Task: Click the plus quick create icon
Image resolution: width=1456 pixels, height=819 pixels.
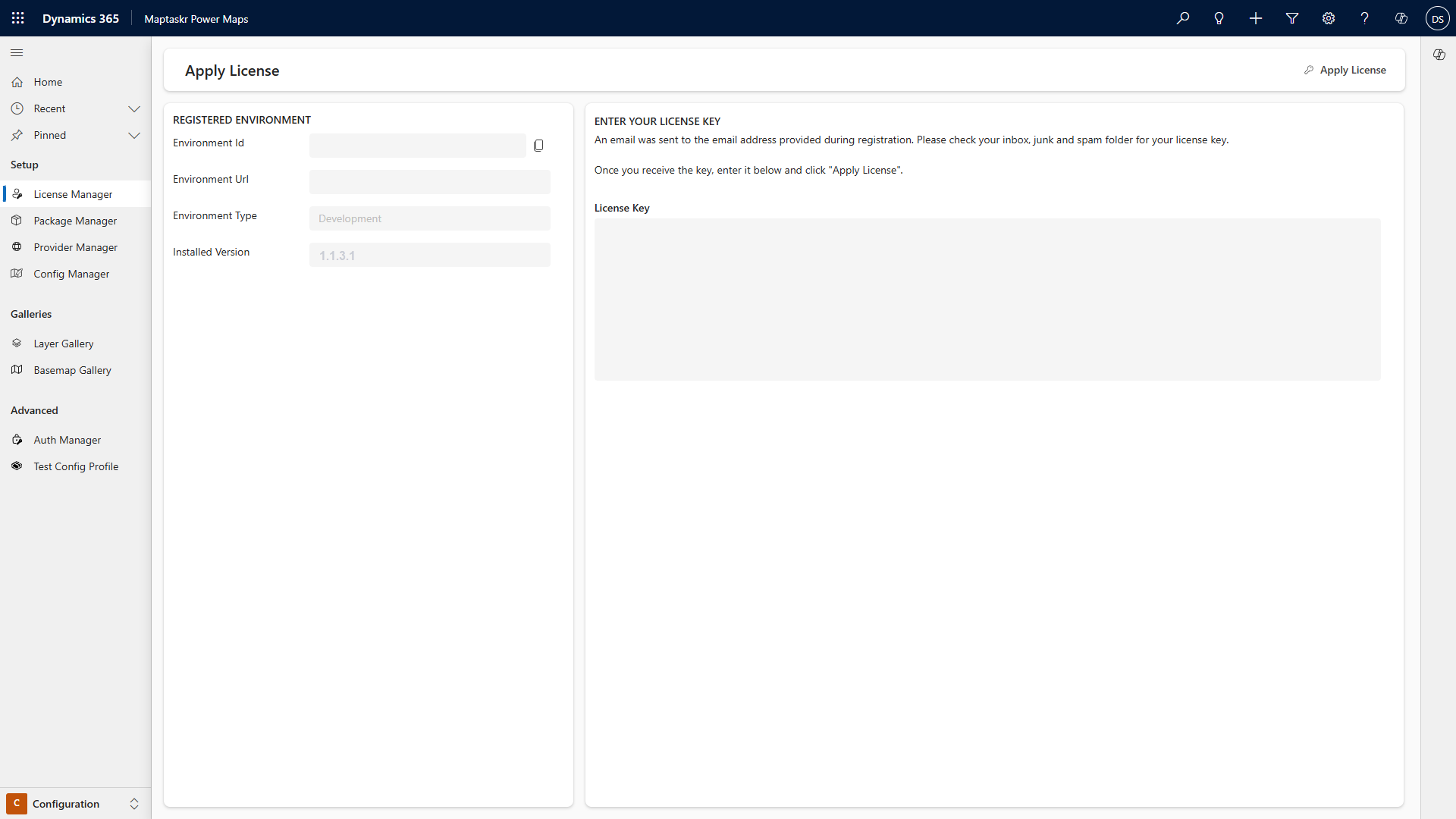Action: (1256, 18)
